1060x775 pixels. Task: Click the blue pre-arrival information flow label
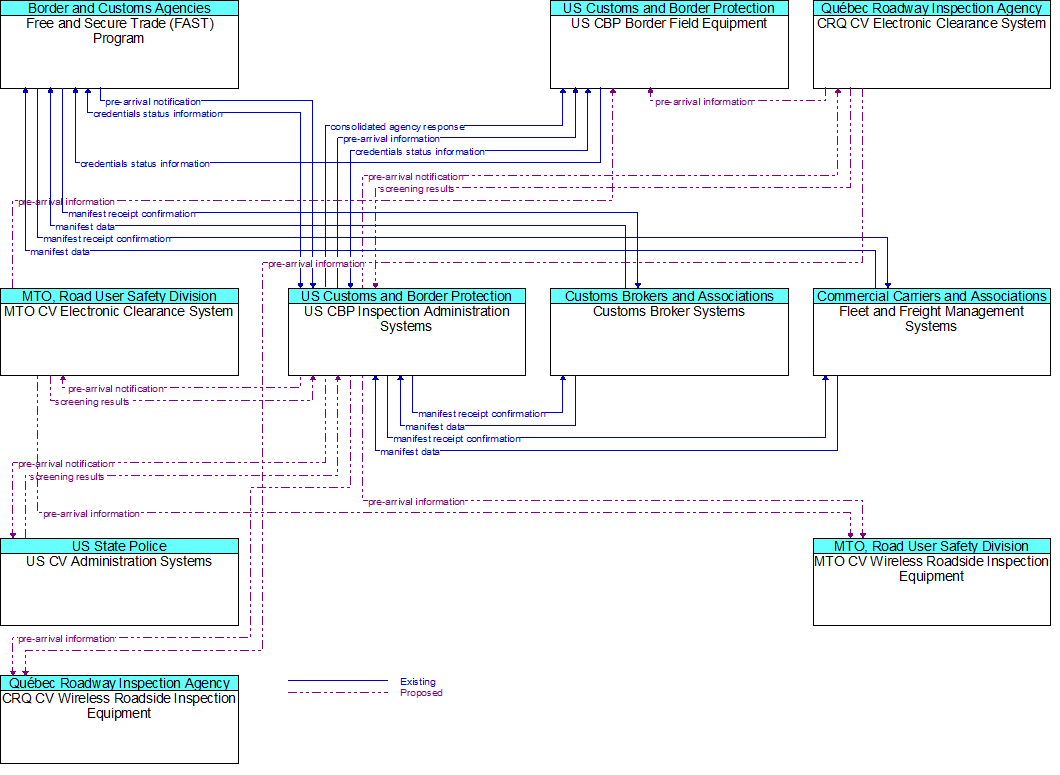coord(391,139)
